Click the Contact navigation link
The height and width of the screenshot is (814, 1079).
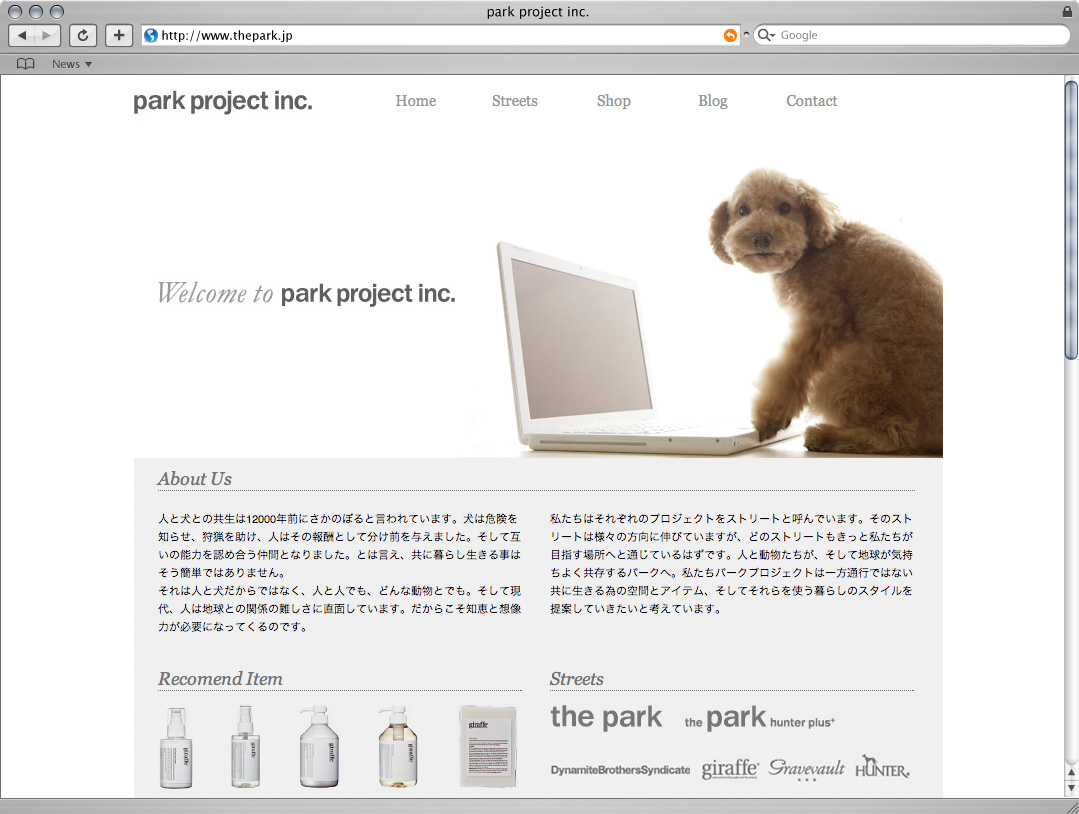811,101
